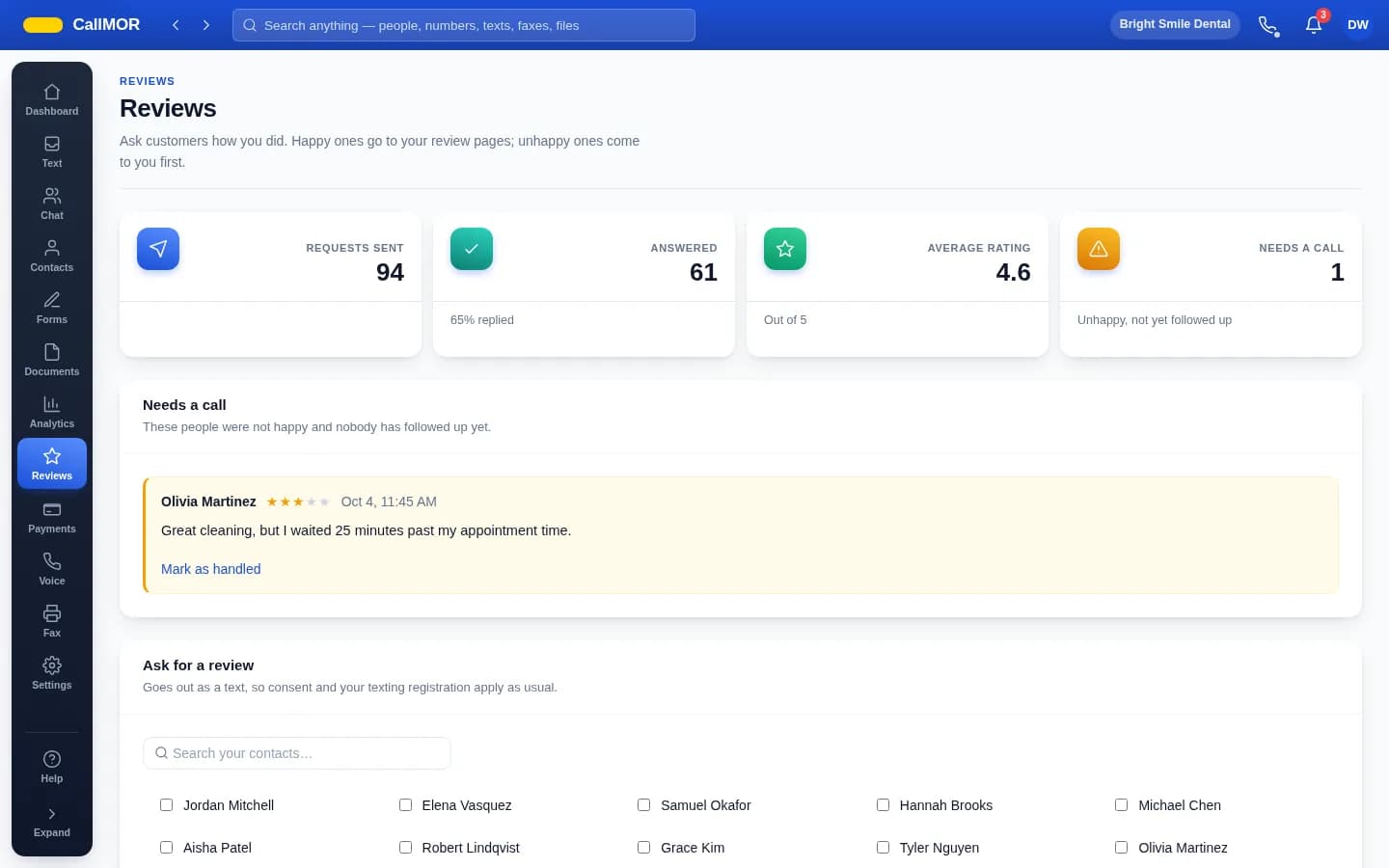Image resolution: width=1389 pixels, height=868 pixels.
Task: Select the Reviews sidebar item
Action: click(52, 464)
